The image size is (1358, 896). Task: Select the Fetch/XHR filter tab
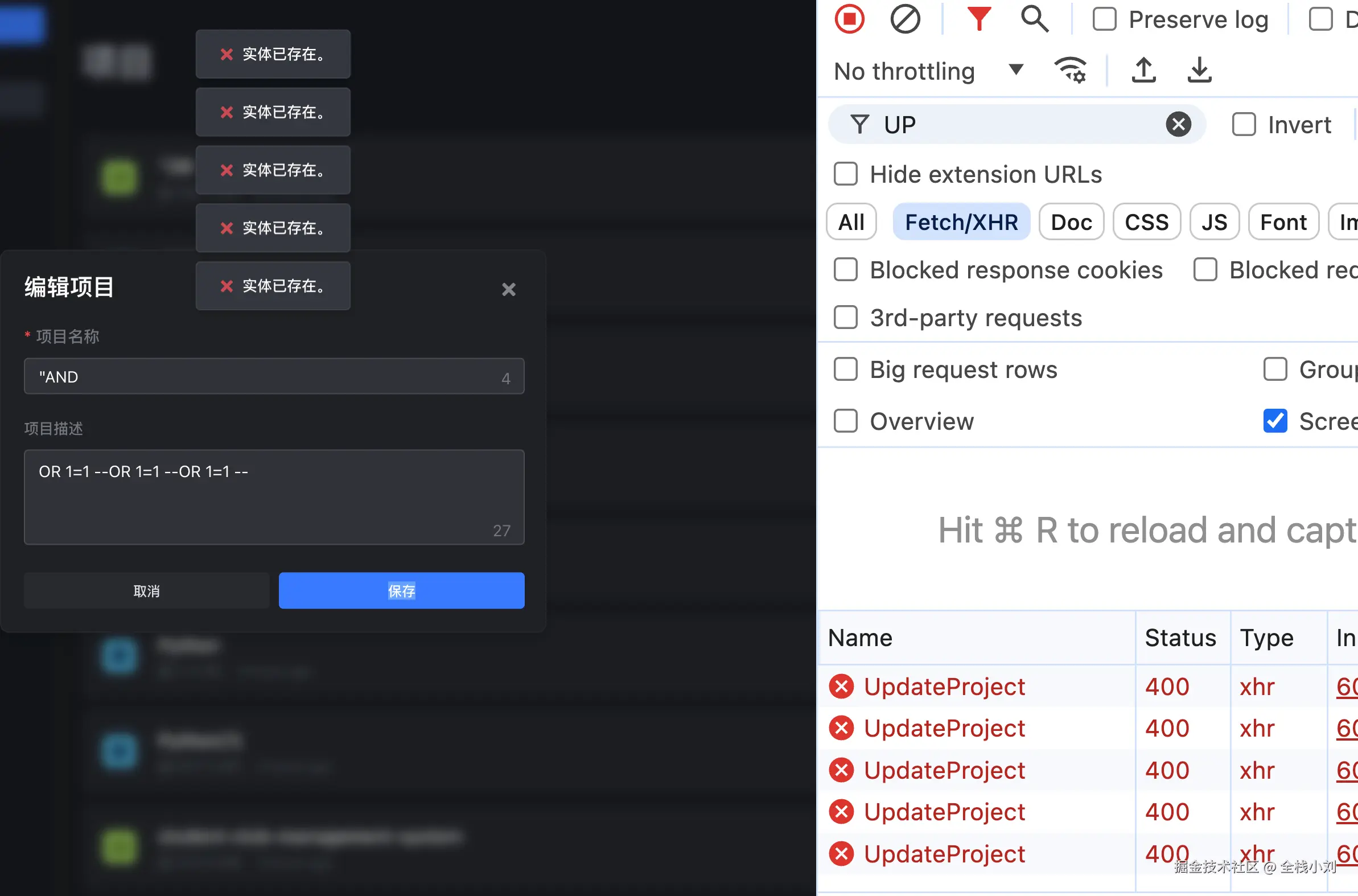pos(961,222)
